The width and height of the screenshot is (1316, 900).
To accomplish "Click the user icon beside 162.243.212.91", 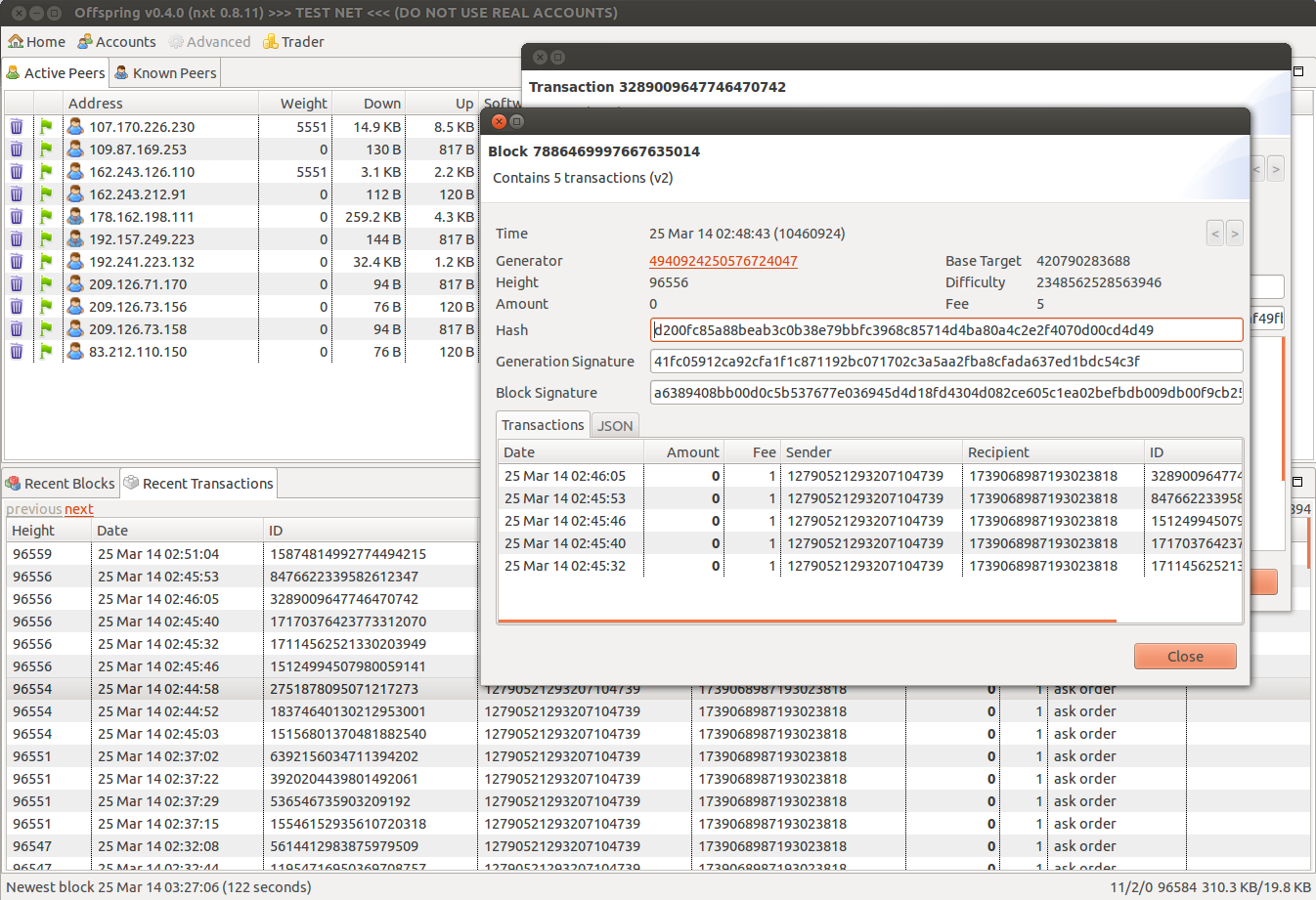I will (75, 194).
